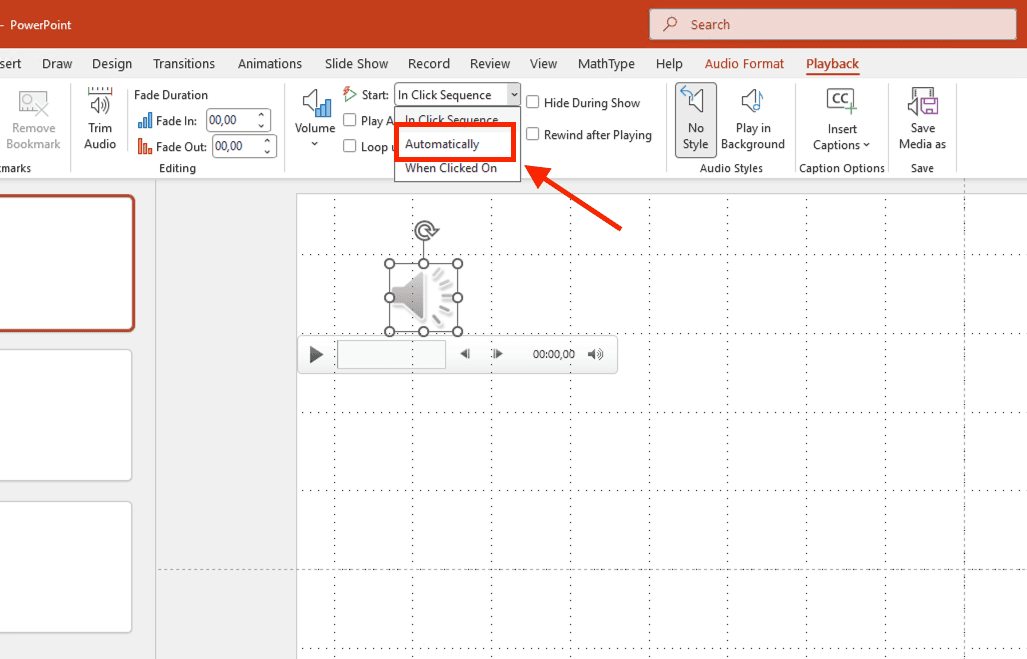Toggle the Play Across Slides checkbox

point(350,120)
